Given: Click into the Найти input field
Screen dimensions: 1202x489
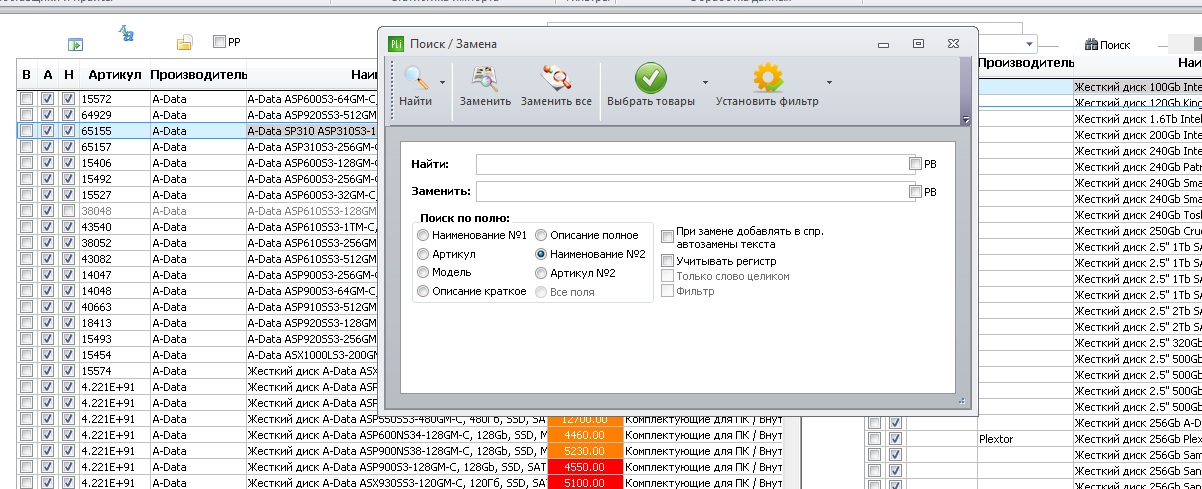Looking at the screenshot, I should tap(691, 164).
